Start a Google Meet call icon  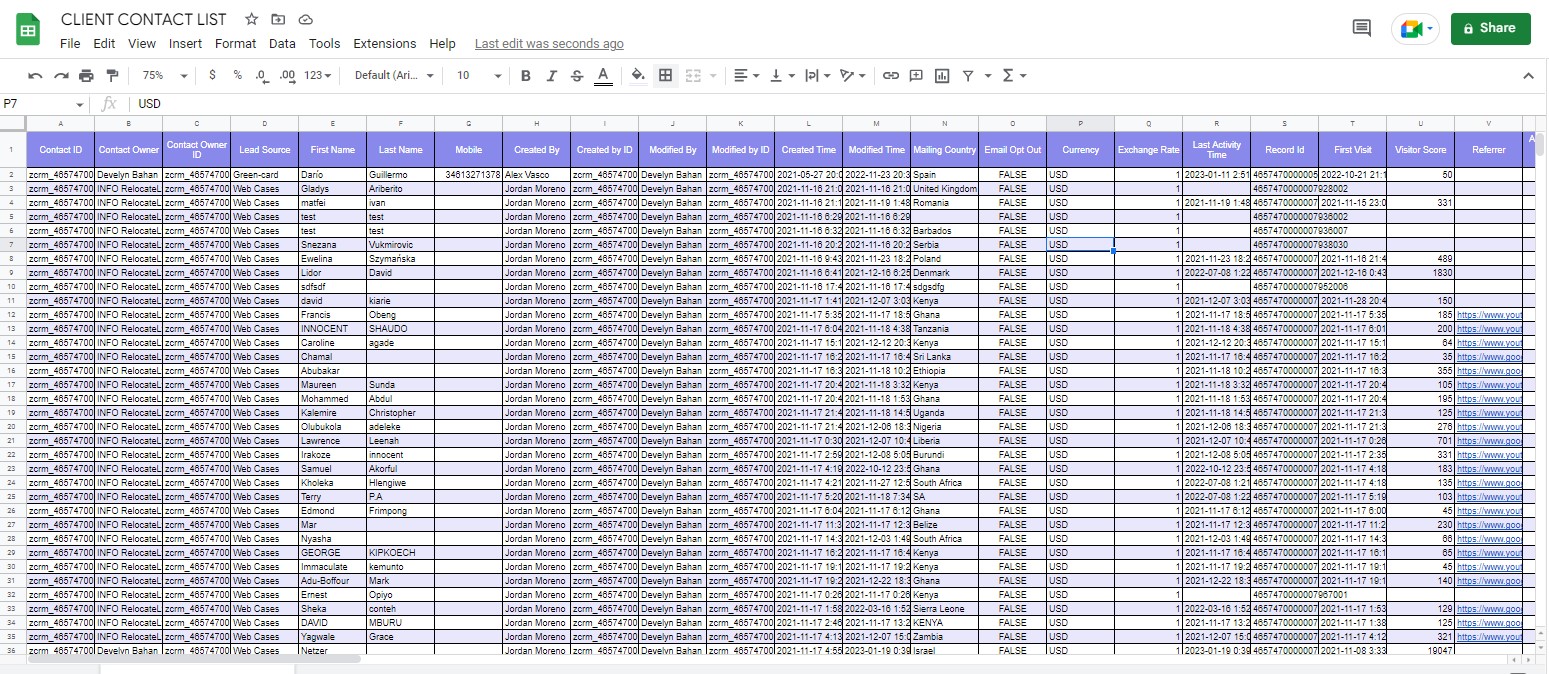[1416, 29]
